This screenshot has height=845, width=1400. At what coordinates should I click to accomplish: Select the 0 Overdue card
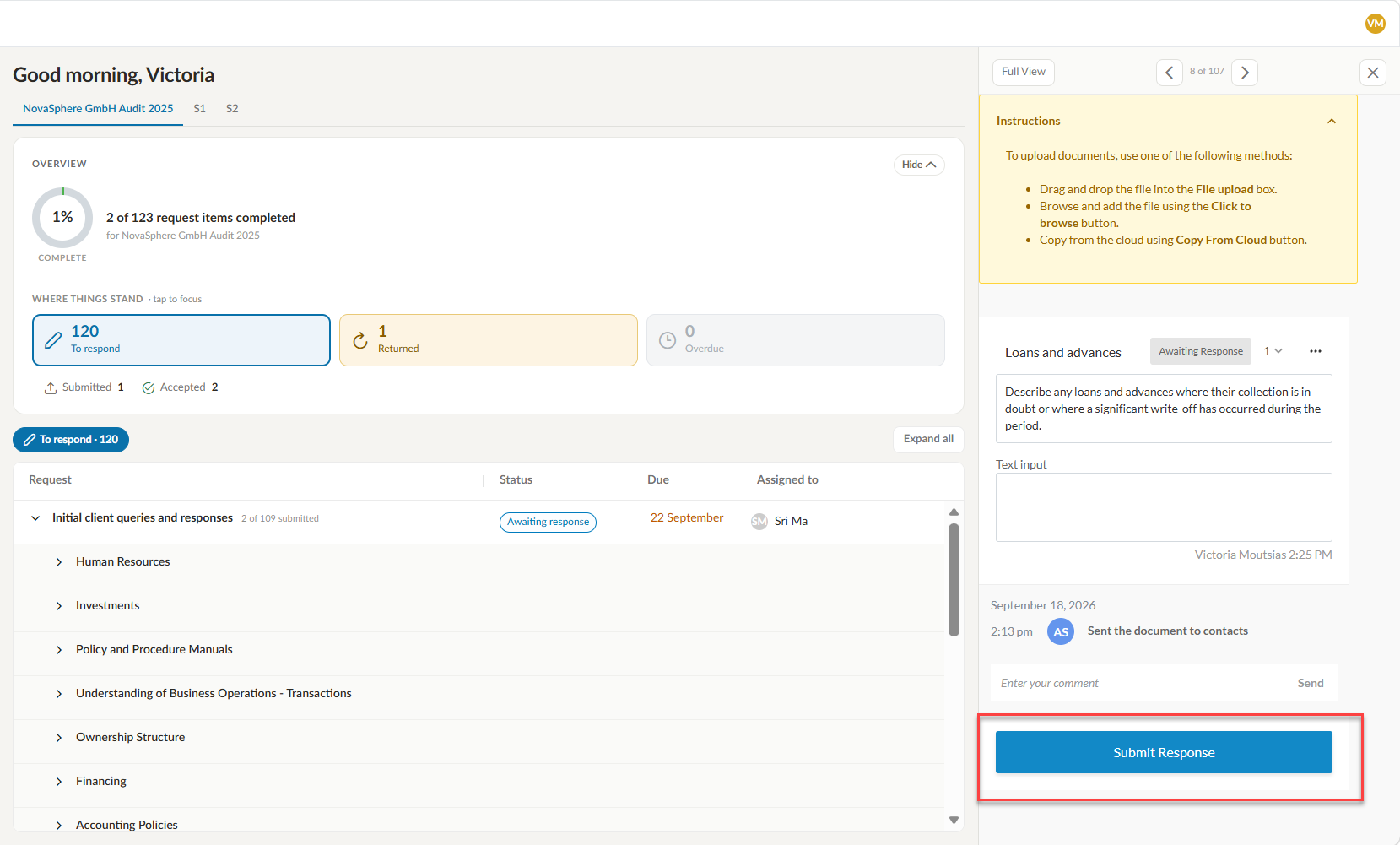point(796,340)
